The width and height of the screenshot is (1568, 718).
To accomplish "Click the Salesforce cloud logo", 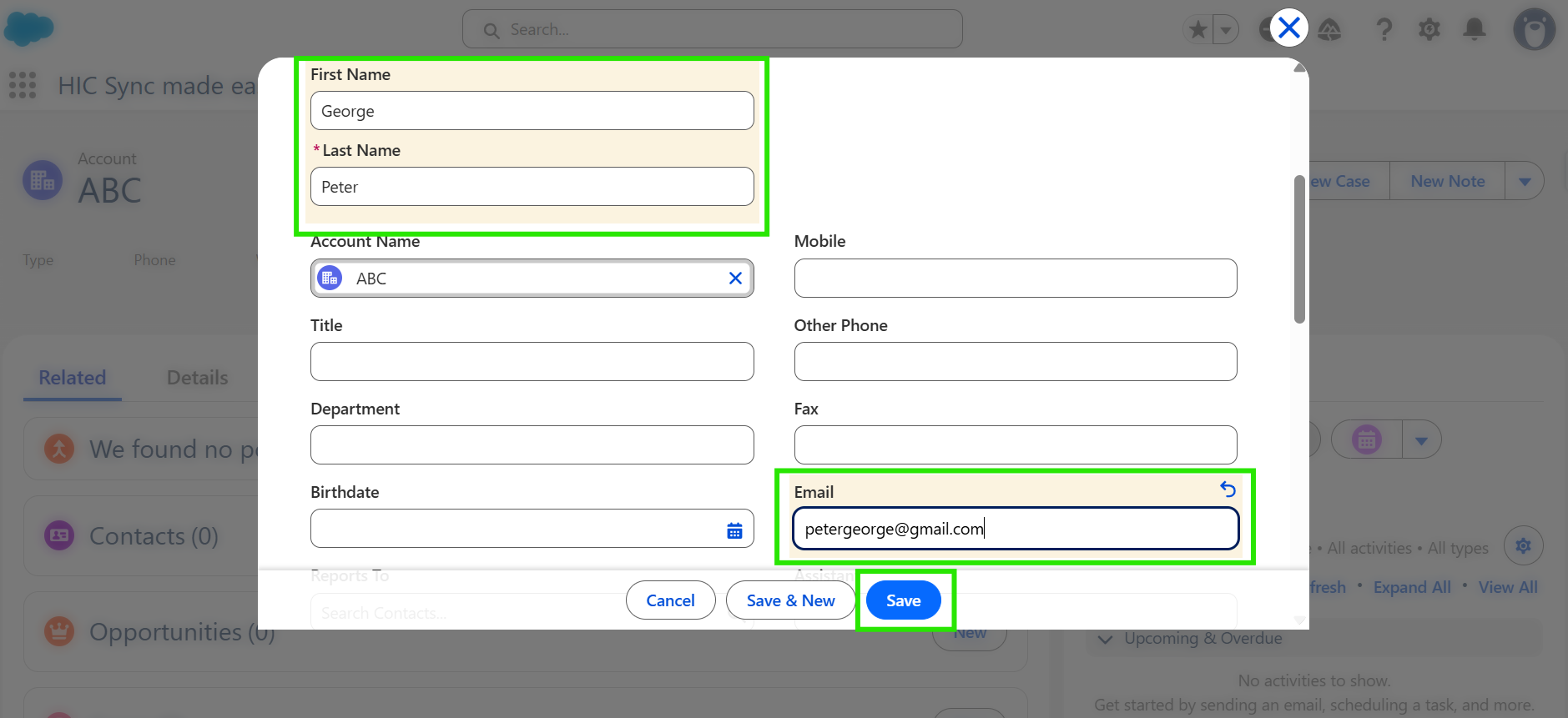I will click(29, 29).
